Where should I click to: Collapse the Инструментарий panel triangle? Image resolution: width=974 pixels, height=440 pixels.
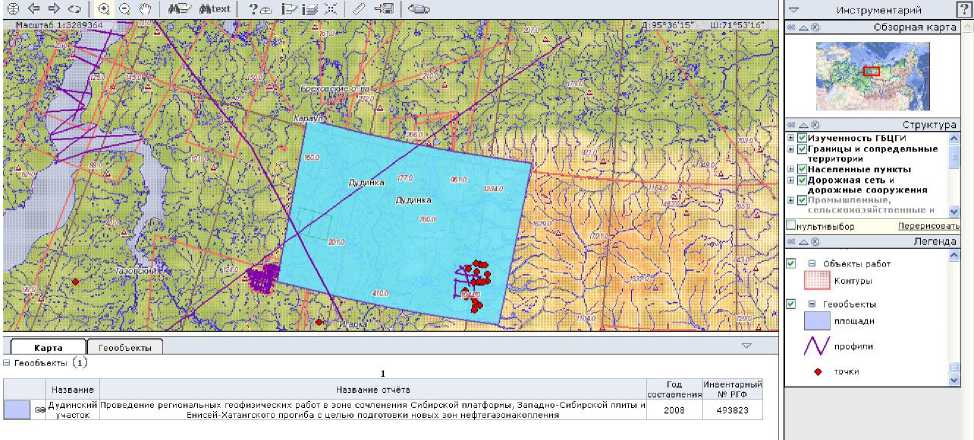(793, 10)
